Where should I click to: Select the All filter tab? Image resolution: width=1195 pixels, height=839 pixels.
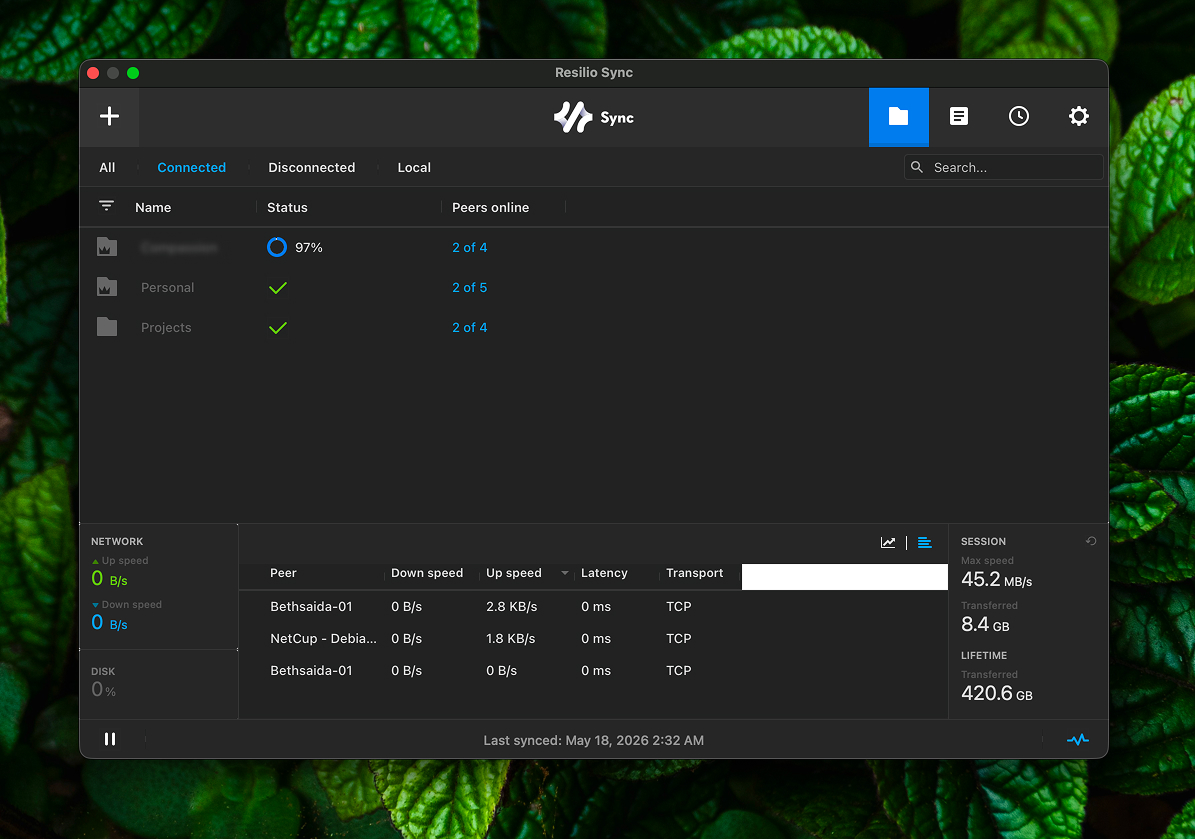pos(107,167)
